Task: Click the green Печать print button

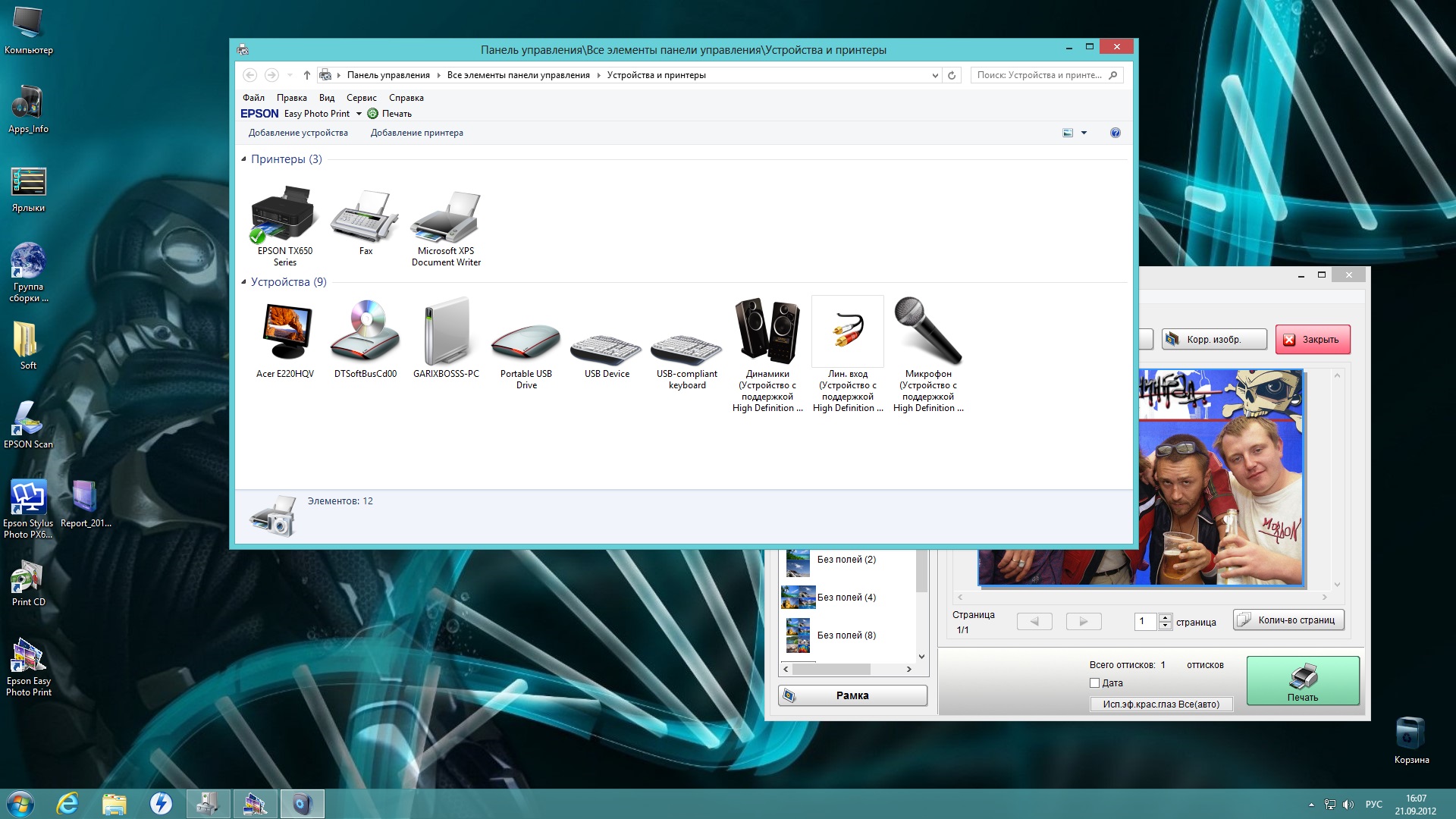Action: (1303, 681)
